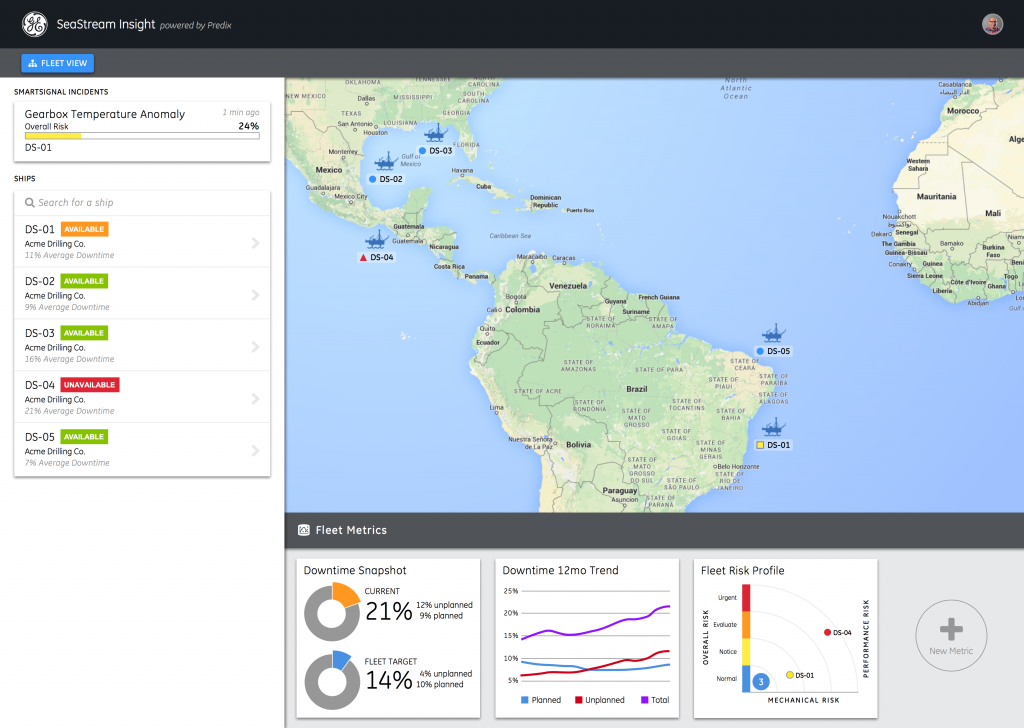Click the Fleet Metrics panel header
This screenshot has height=728, width=1024.
pos(654,530)
